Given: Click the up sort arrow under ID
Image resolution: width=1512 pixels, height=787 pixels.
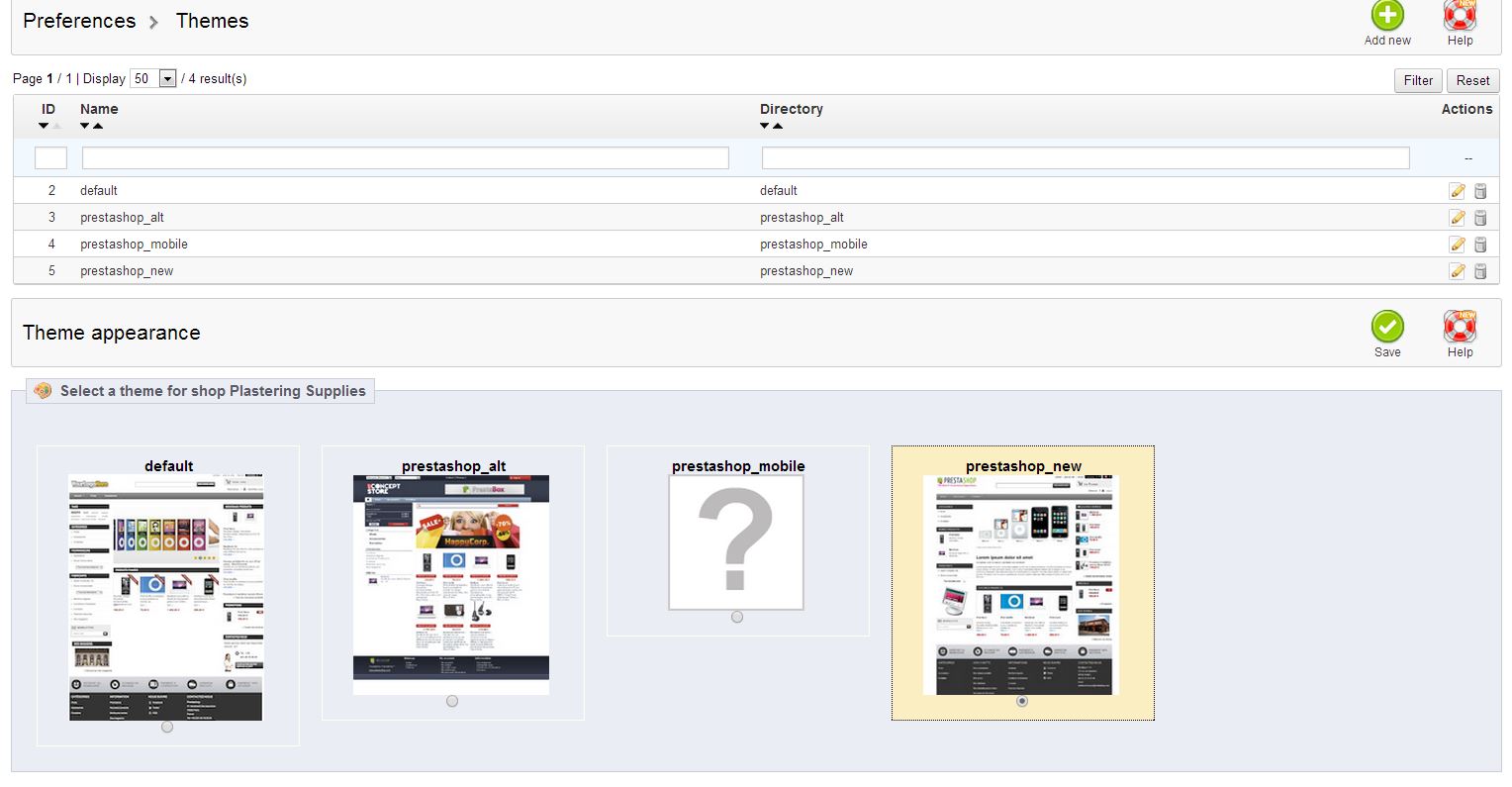Looking at the screenshot, I should click(56, 126).
